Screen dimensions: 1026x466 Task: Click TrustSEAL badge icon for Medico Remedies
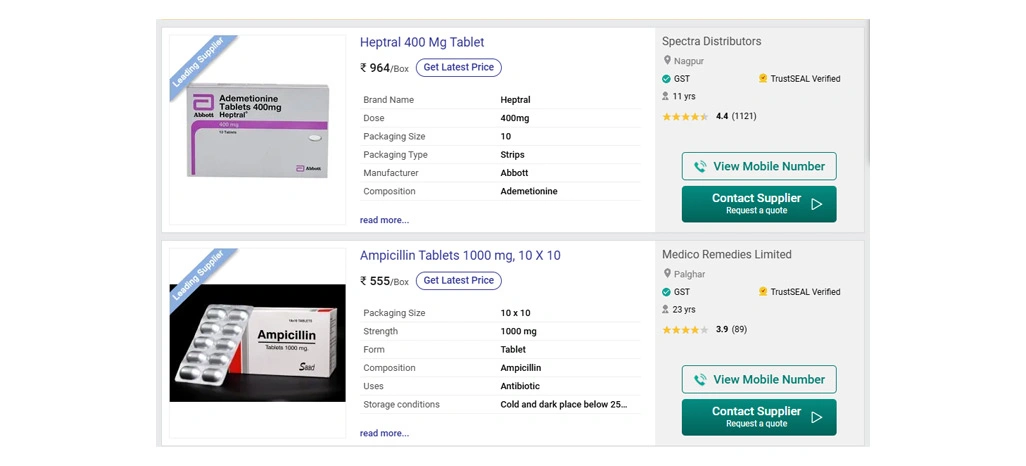pyautogui.click(x=762, y=292)
